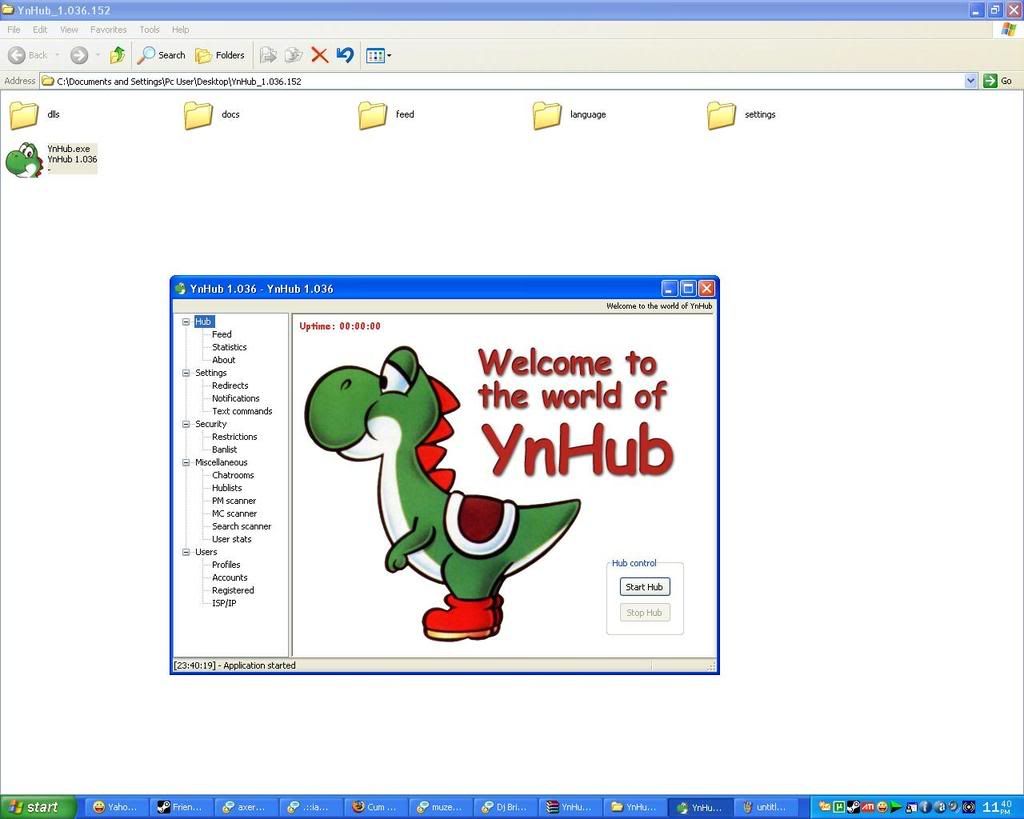This screenshot has width=1024, height=819.
Task: Click the red Delete toolbar icon
Action: click(x=319, y=56)
